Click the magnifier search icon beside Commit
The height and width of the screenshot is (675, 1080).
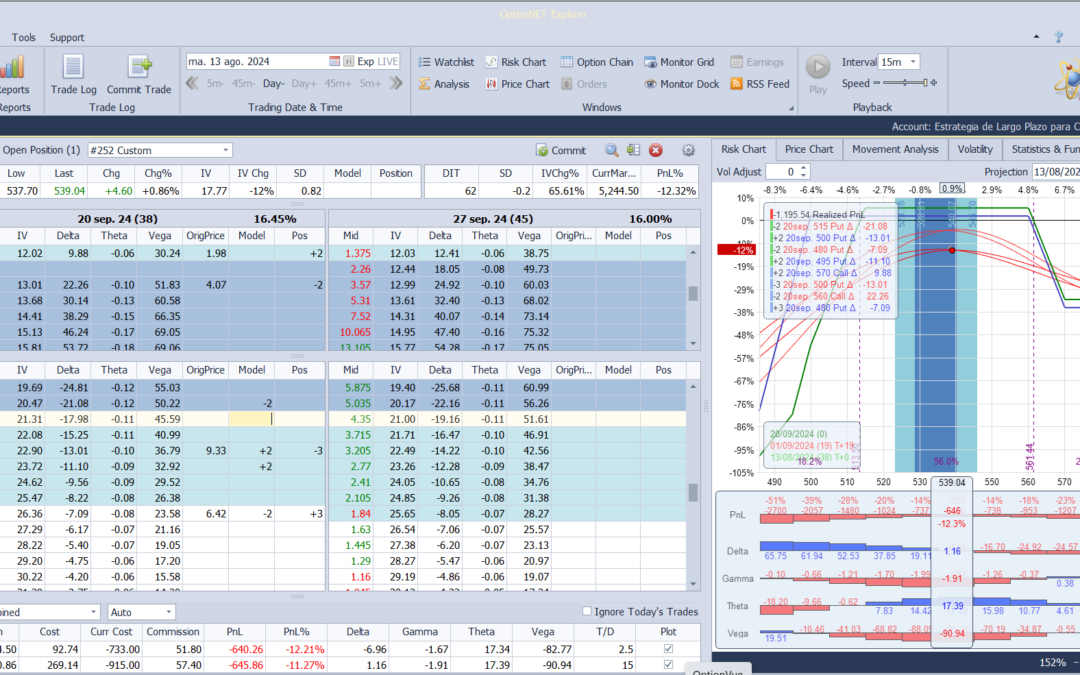[x=612, y=150]
